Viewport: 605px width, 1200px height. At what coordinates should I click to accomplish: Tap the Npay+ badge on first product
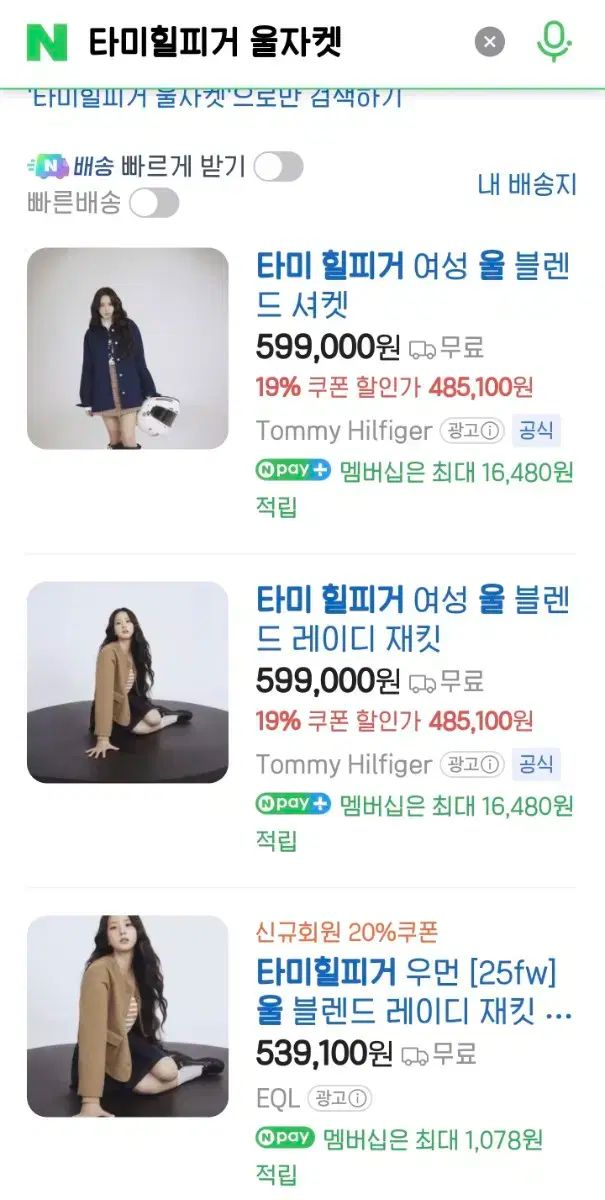coord(293,470)
